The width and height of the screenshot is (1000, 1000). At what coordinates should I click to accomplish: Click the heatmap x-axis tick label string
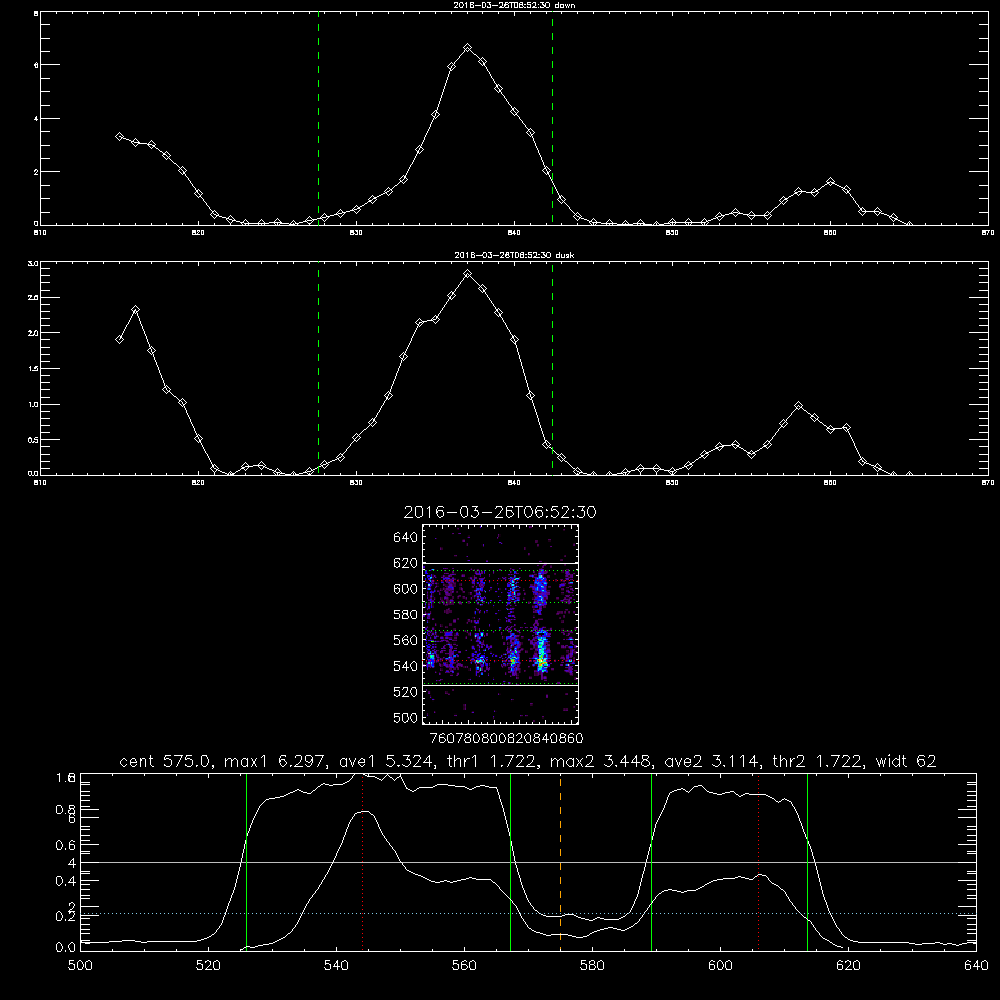[507, 739]
